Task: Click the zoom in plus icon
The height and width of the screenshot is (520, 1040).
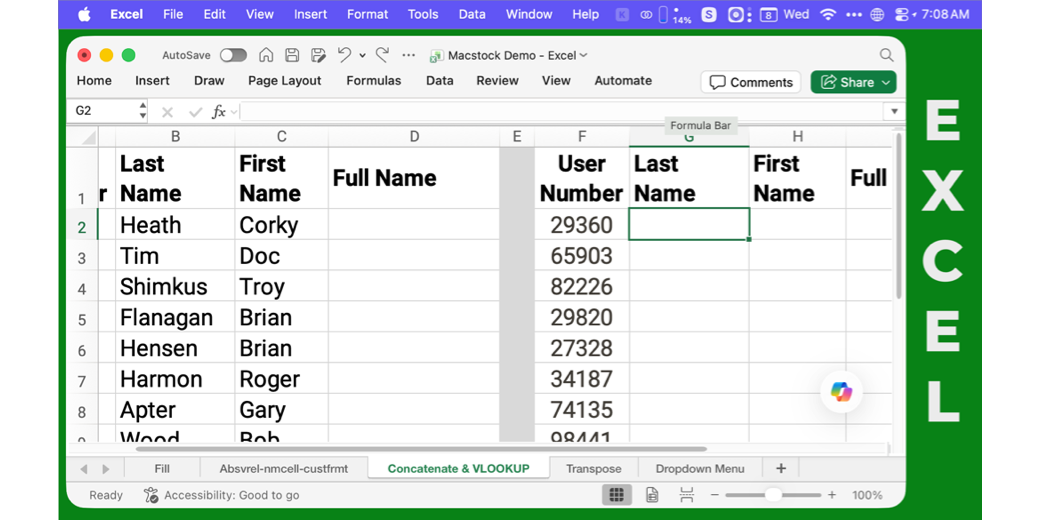Action: pyautogui.click(x=832, y=495)
